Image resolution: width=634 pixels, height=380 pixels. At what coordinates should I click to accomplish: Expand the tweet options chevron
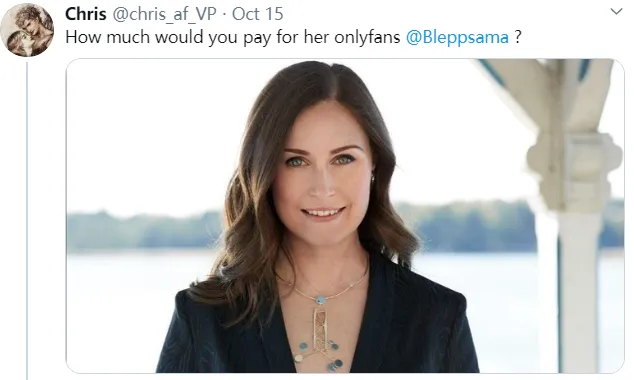point(616,11)
